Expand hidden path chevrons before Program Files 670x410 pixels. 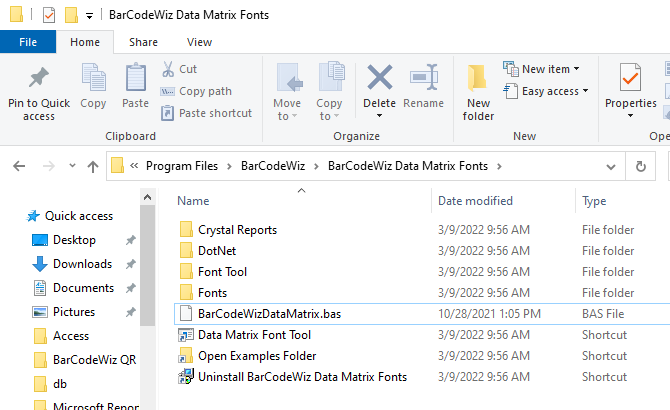[x=134, y=165]
